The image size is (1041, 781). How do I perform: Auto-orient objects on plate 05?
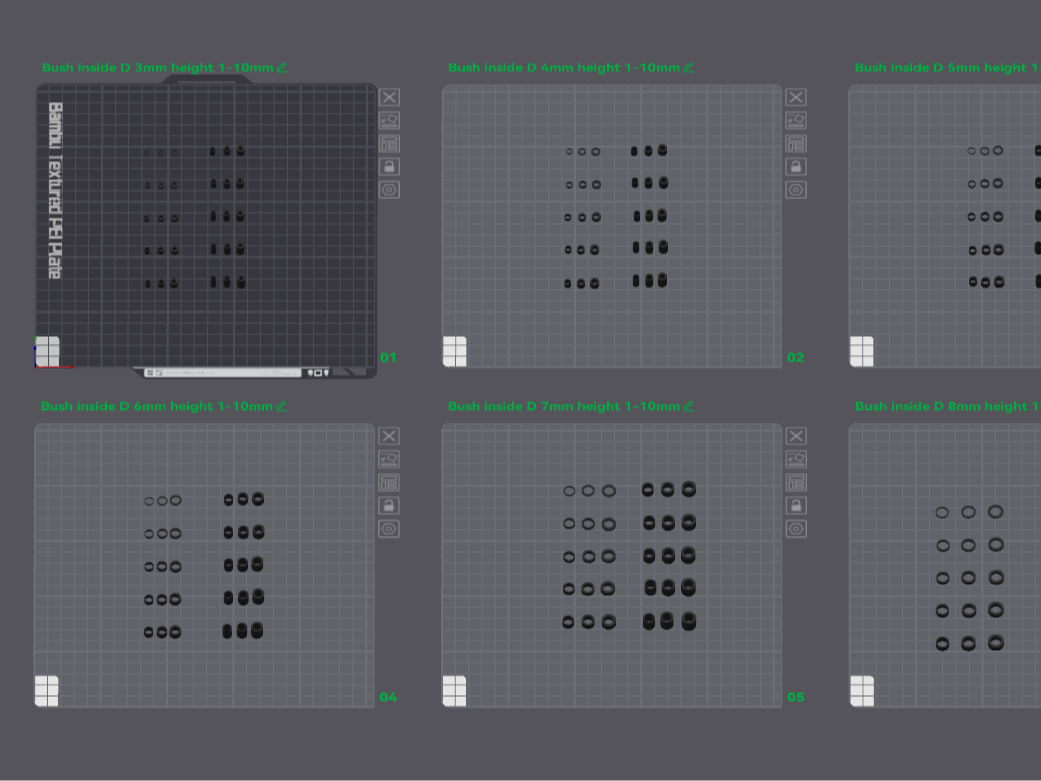click(796, 460)
